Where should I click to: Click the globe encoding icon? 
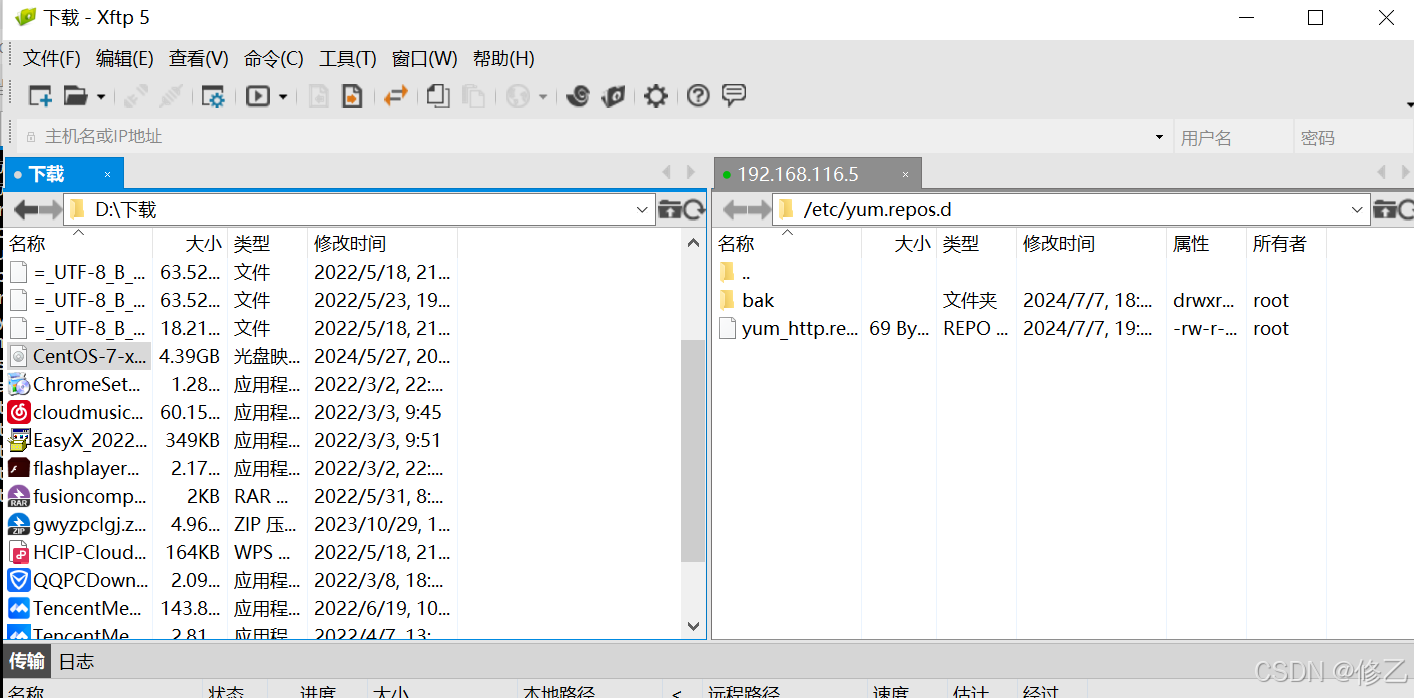pos(517,96)
